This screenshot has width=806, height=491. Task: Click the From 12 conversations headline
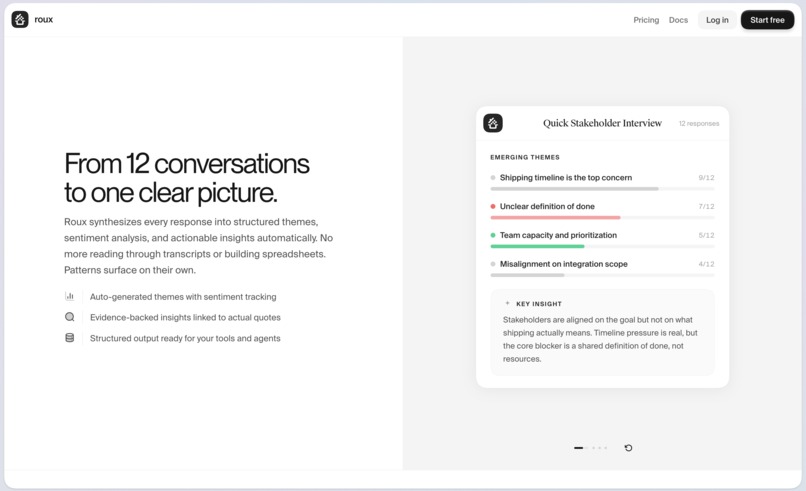[x=187, y=178]
